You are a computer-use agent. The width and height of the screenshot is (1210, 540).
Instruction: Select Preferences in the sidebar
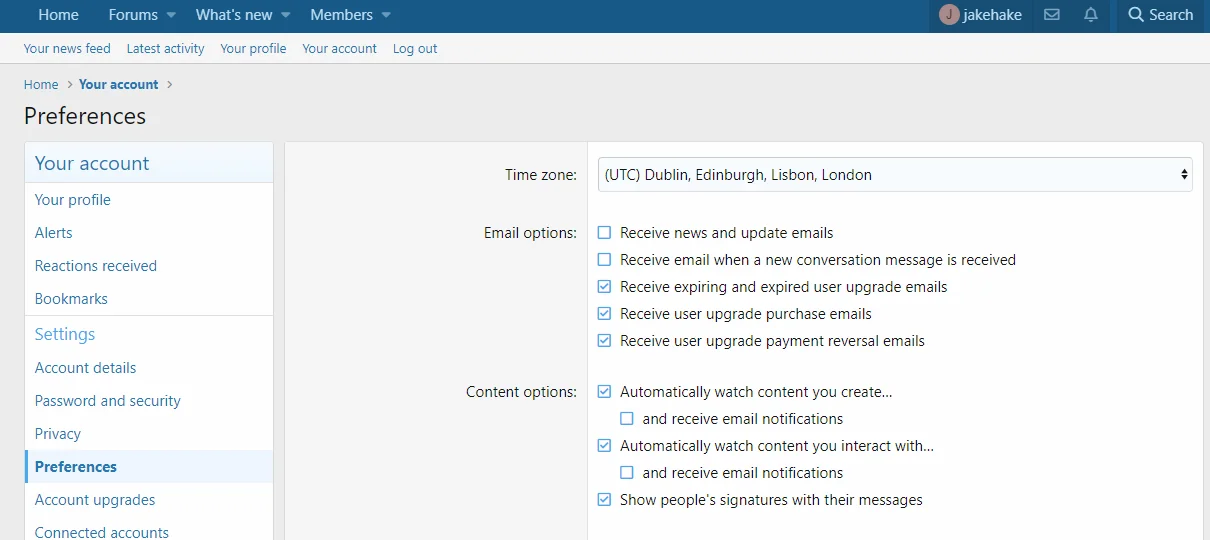(149, 467)
